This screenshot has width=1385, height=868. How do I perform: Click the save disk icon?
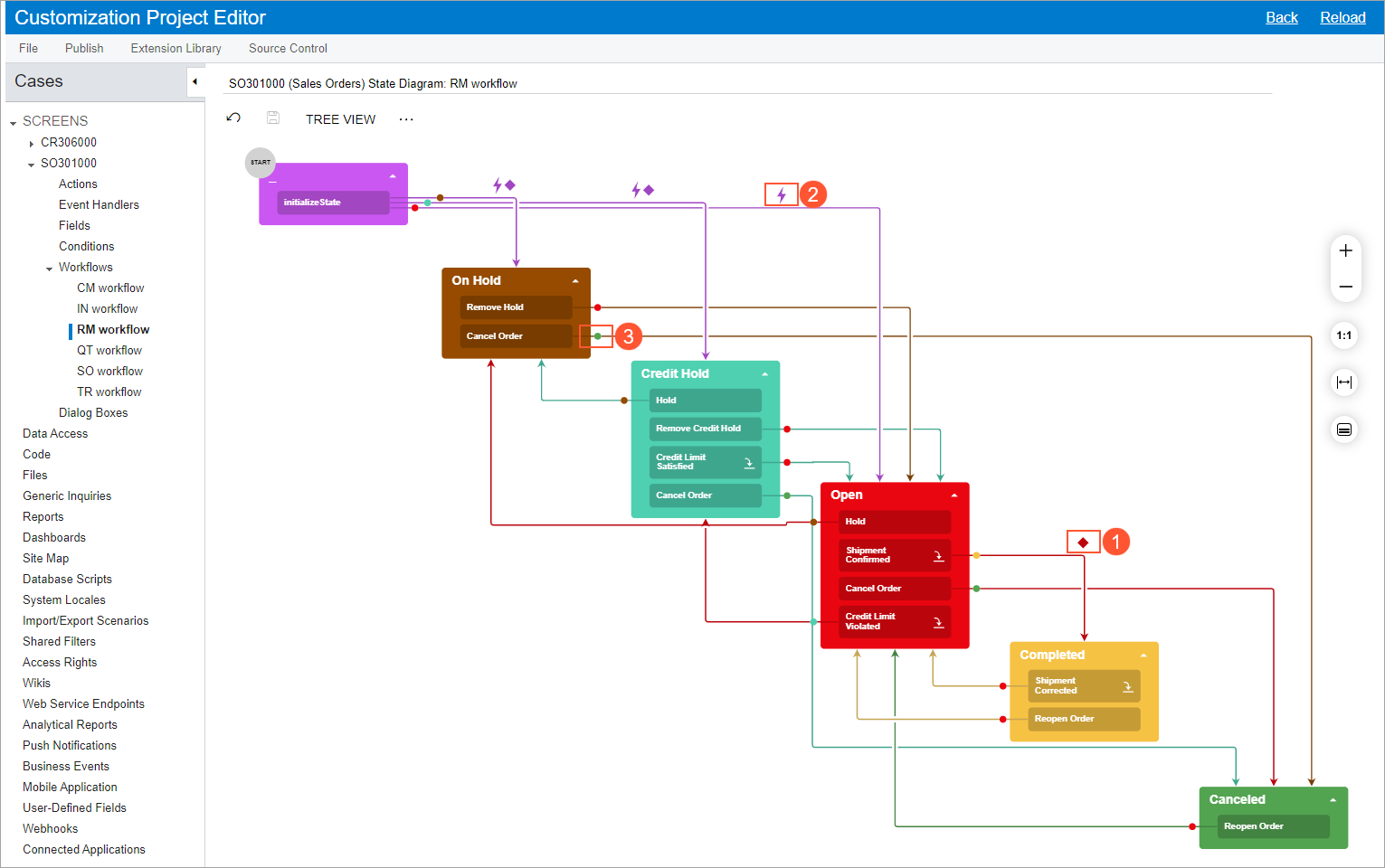[x=273, y=118]
